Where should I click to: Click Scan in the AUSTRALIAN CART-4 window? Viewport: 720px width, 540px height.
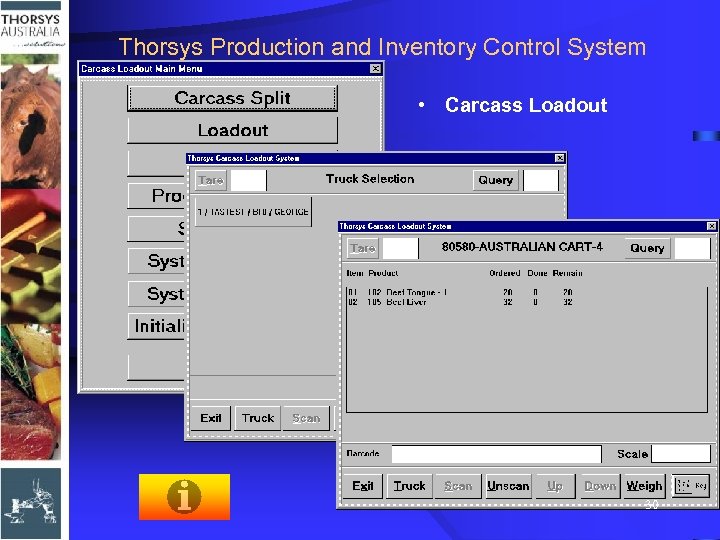(458, 486)
